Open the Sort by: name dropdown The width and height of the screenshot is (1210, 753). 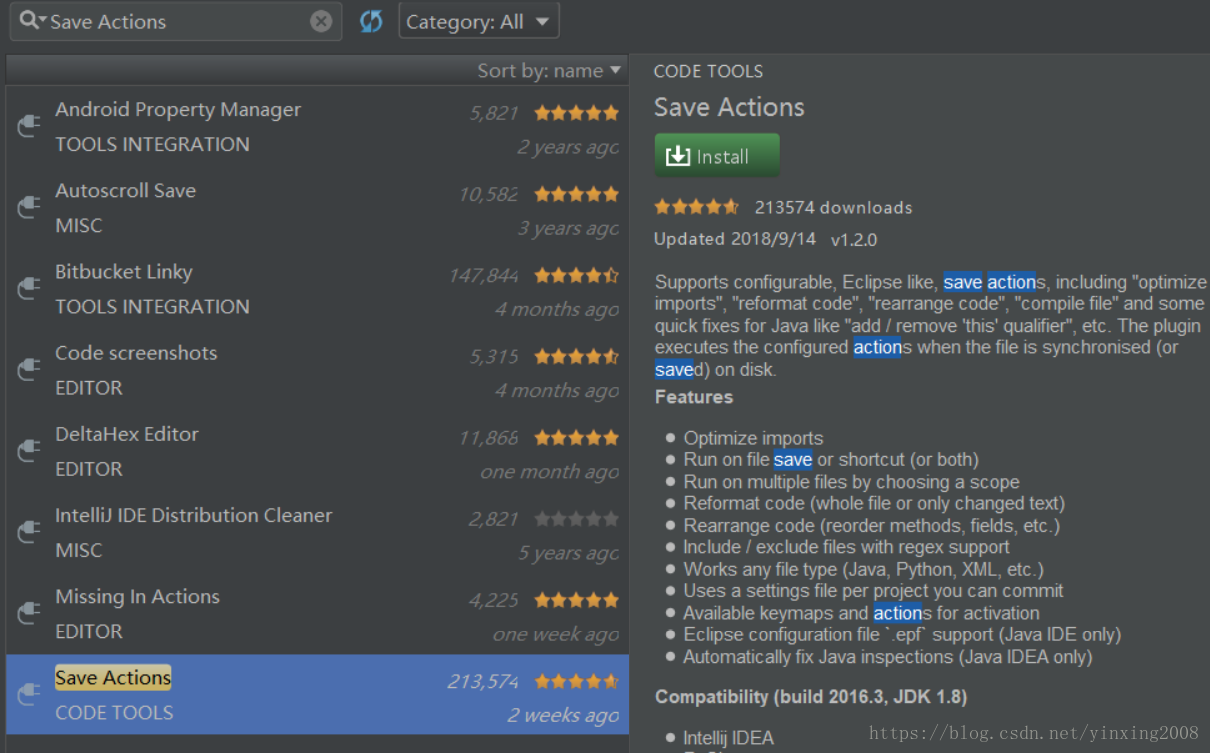pos(549,70)
